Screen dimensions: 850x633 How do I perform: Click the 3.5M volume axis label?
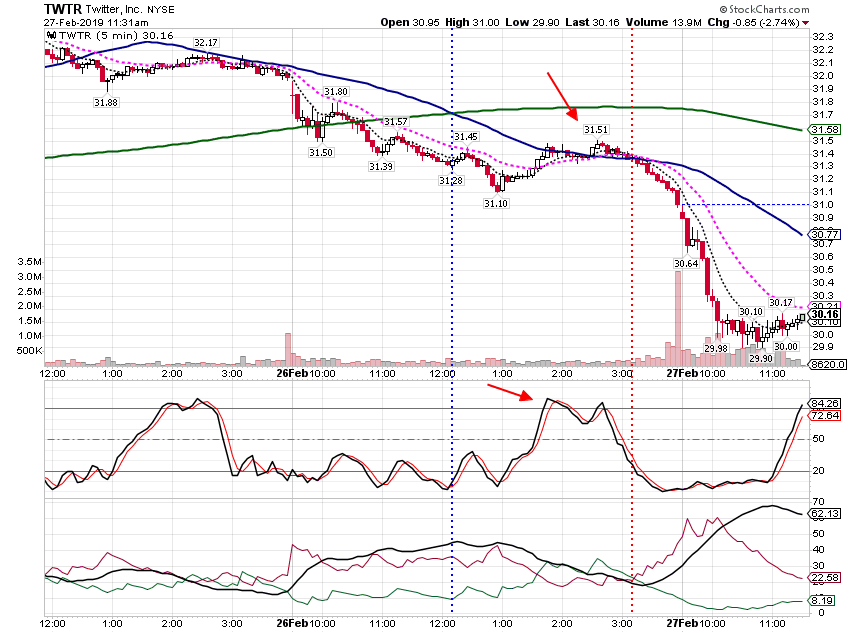tap(29, 262)
